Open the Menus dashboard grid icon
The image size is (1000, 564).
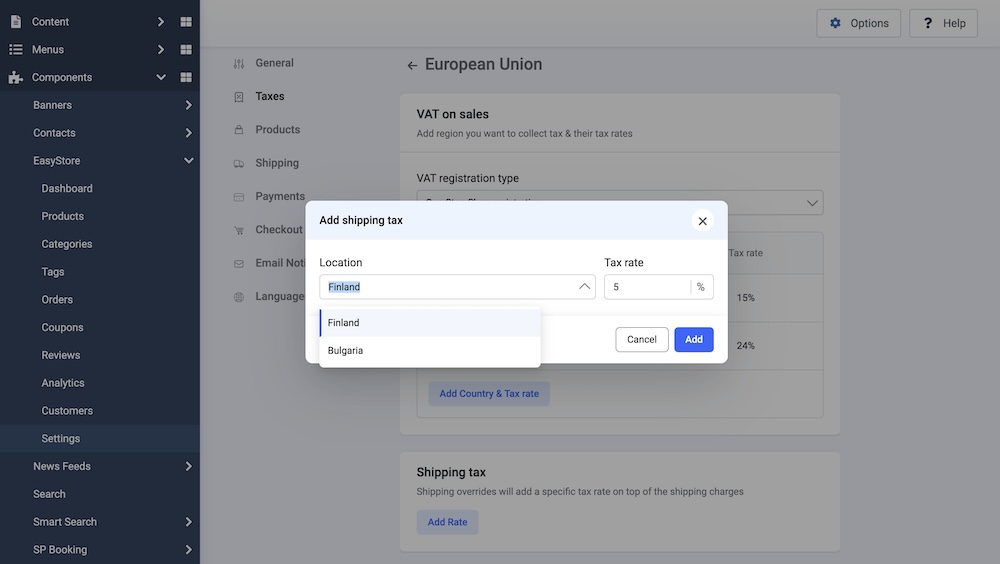[186, 50]
